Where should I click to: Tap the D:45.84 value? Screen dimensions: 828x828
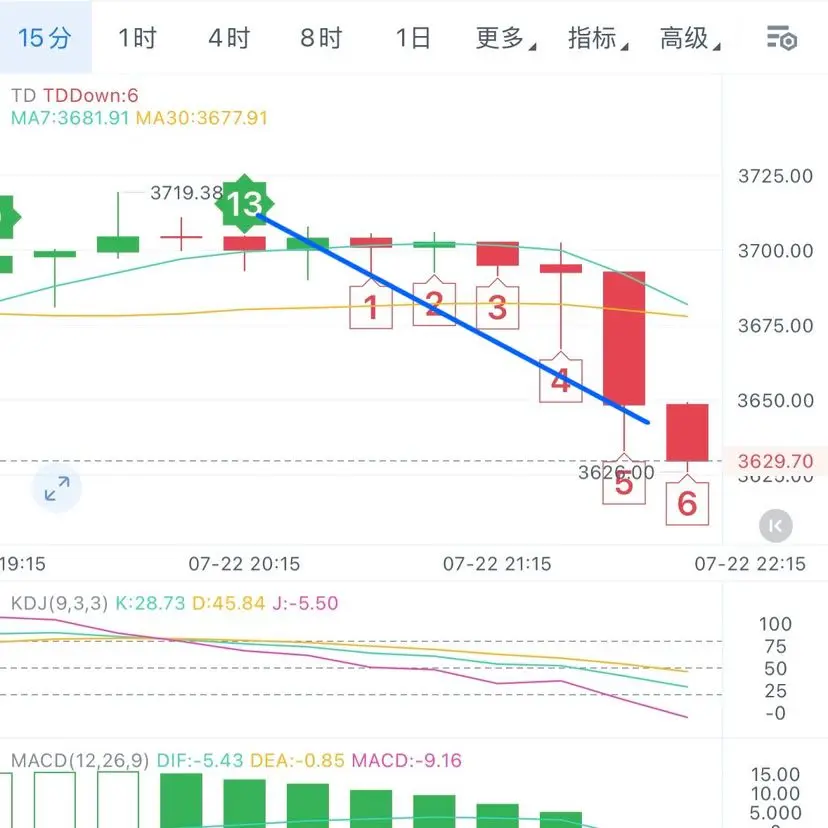[228, 603]
